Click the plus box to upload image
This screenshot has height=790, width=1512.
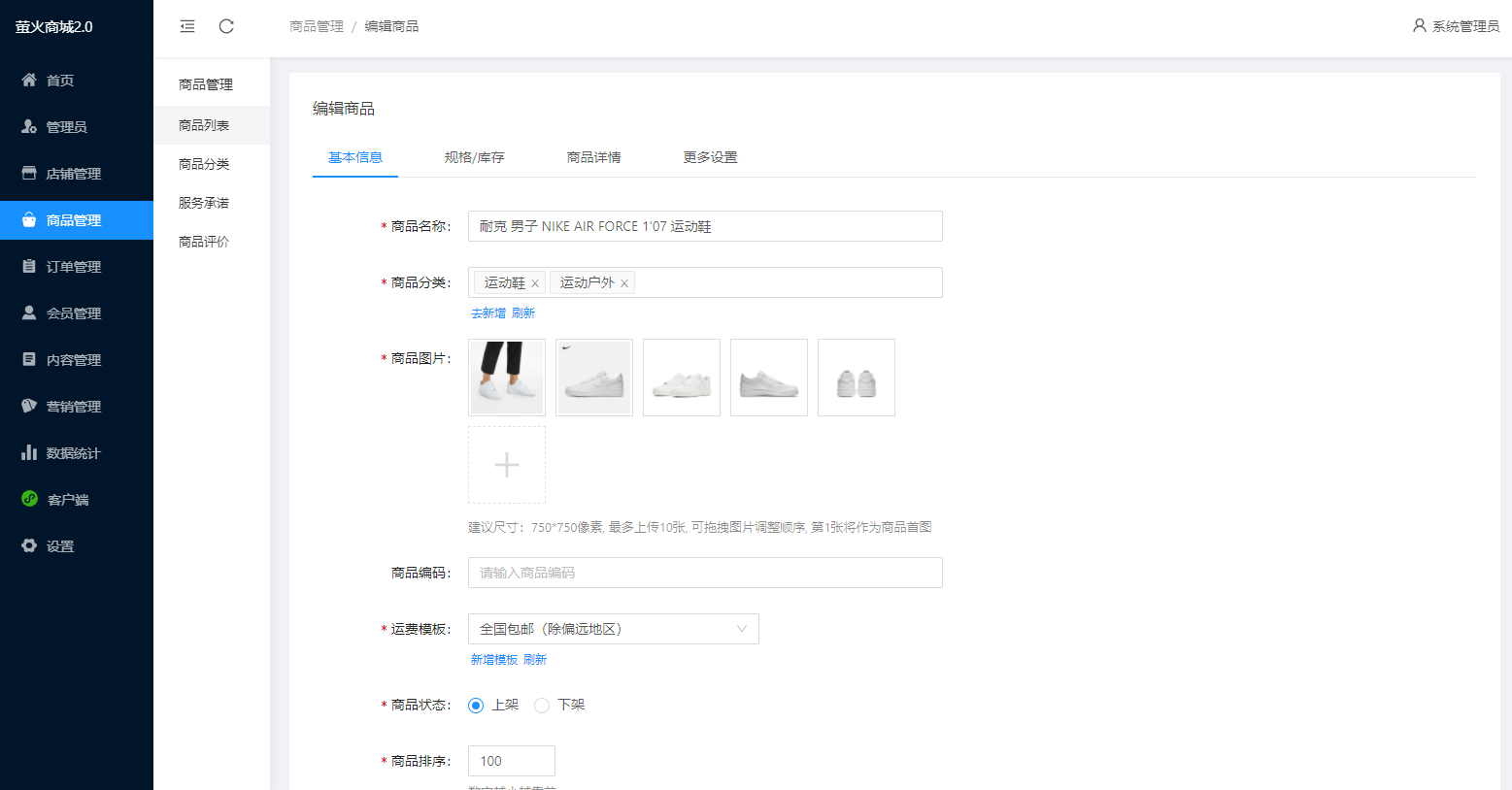click(507, 465)
